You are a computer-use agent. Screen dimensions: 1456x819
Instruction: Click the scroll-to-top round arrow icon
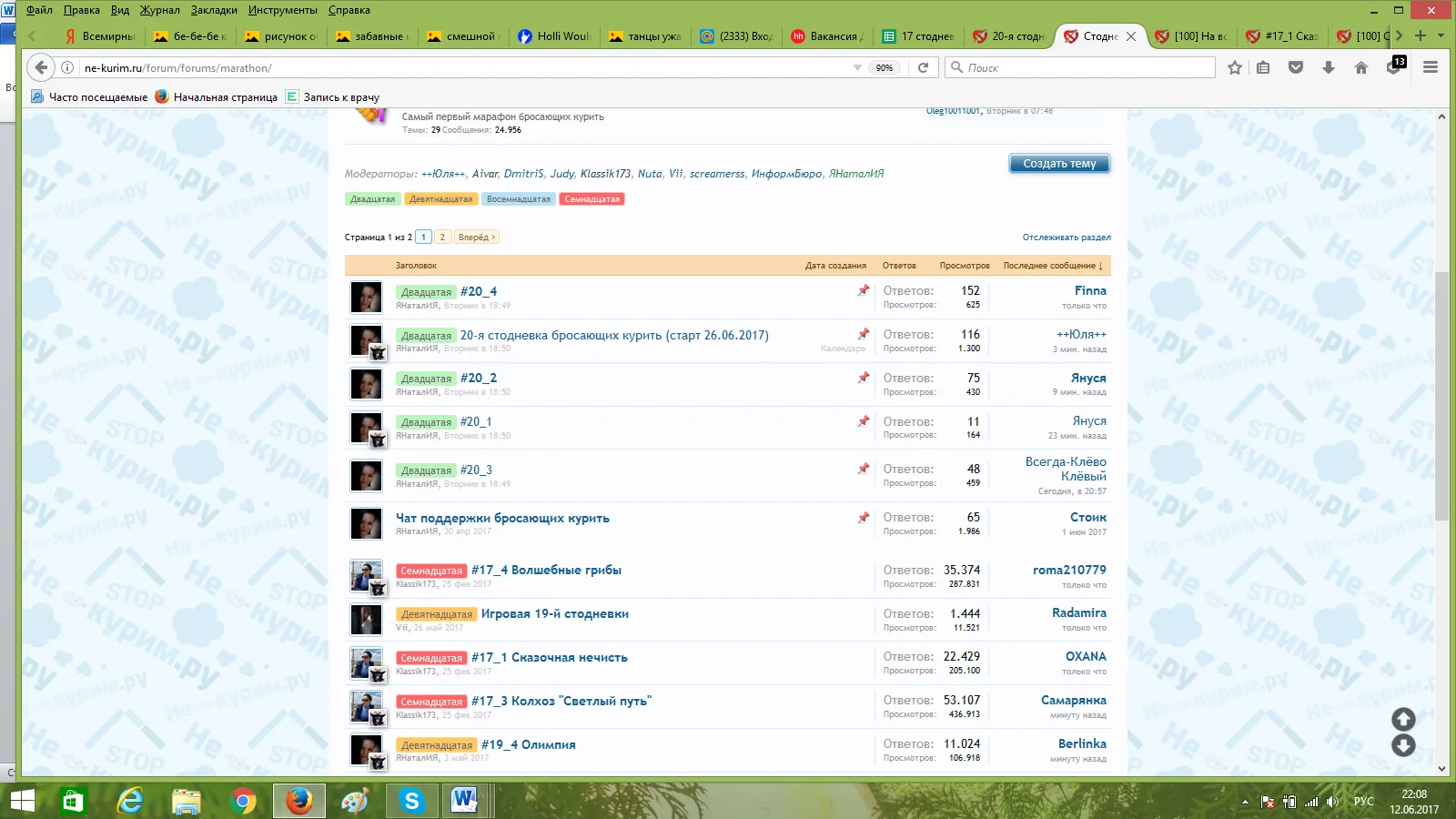[x=1403, y=719]
